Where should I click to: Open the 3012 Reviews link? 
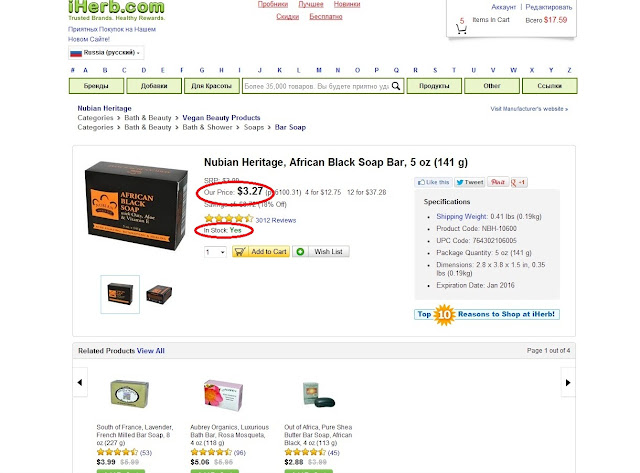pos(276,220)
